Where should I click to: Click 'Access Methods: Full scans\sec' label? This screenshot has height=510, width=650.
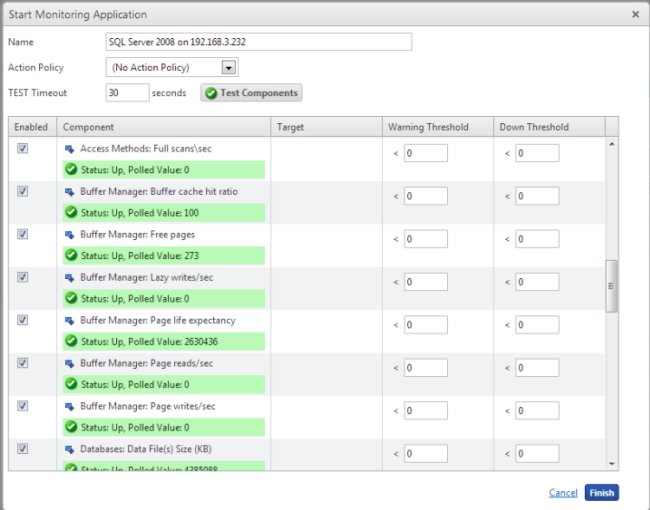[146, 149]
